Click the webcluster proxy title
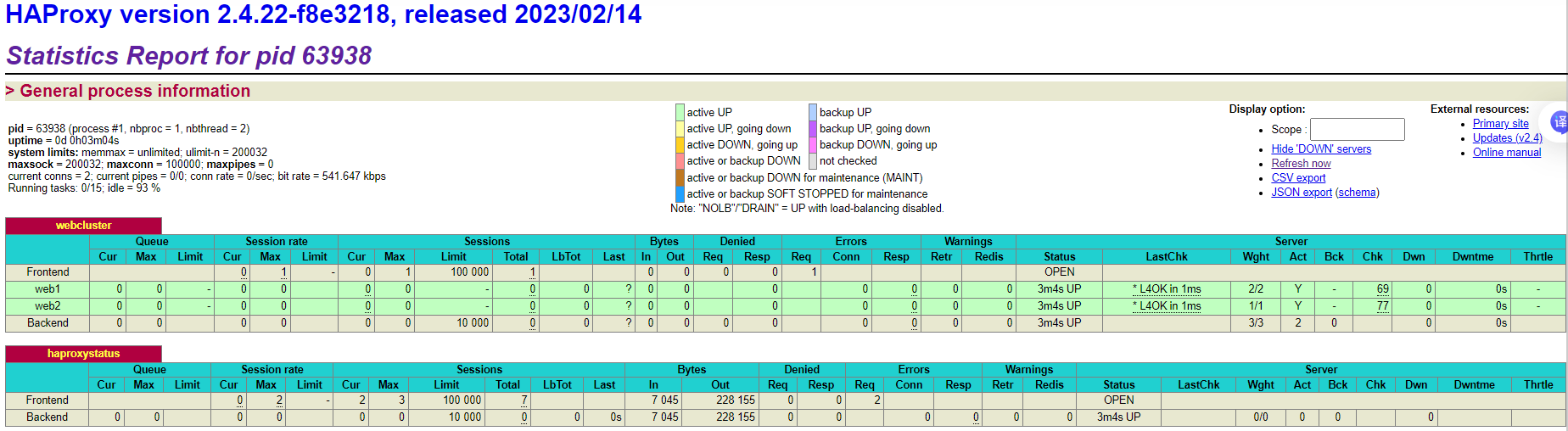Image resolution: width=1568 pixels, height=431 pixels. 83,226
